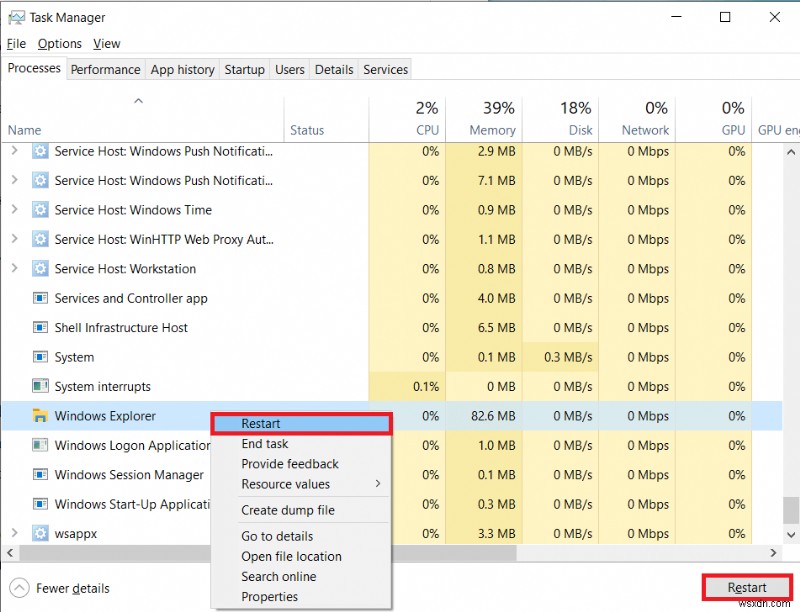This screenshot has width=800, height=612.
Task: Open the Options menu
Action: tap(59, 43)
